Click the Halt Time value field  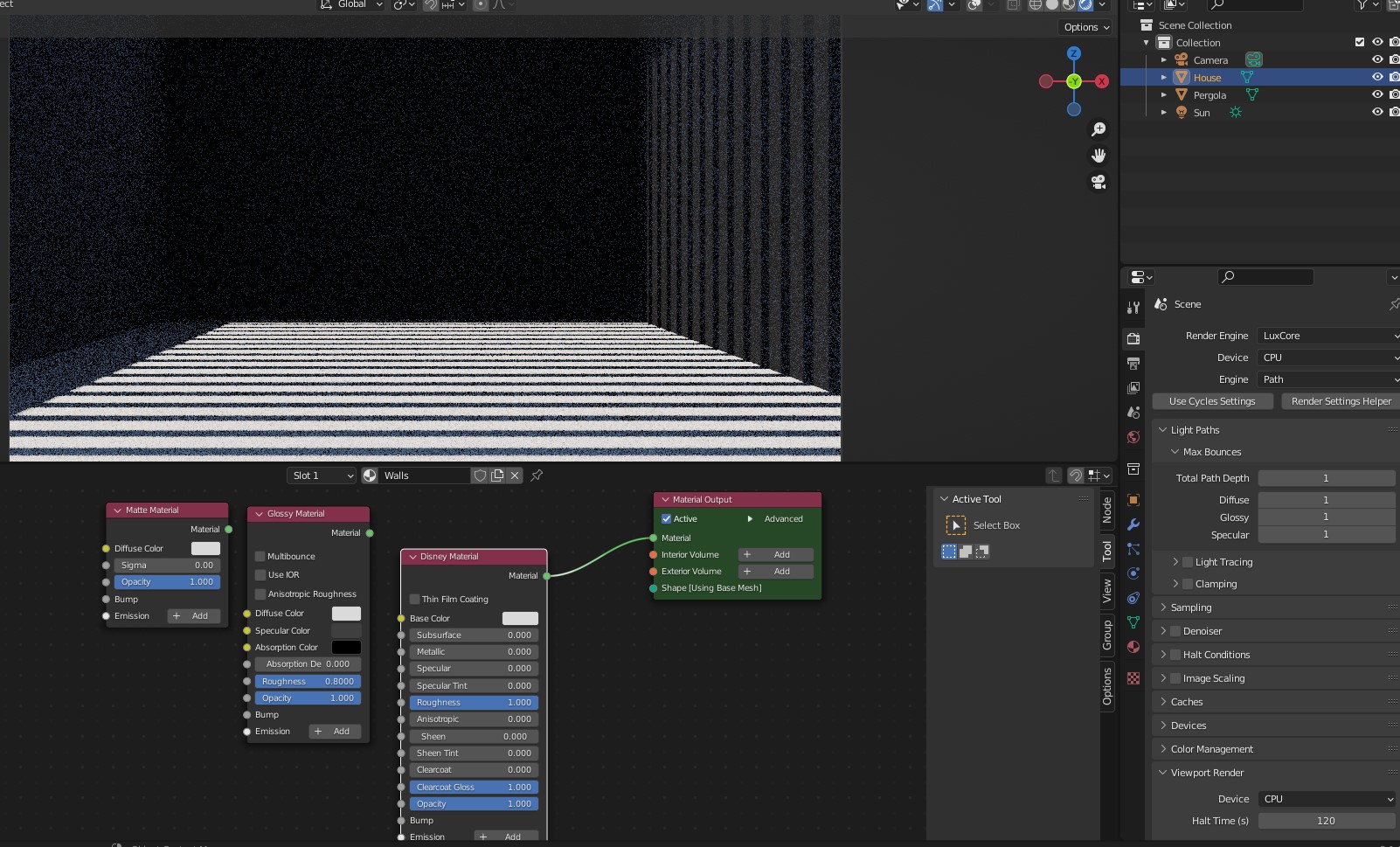click(1326, 821)
